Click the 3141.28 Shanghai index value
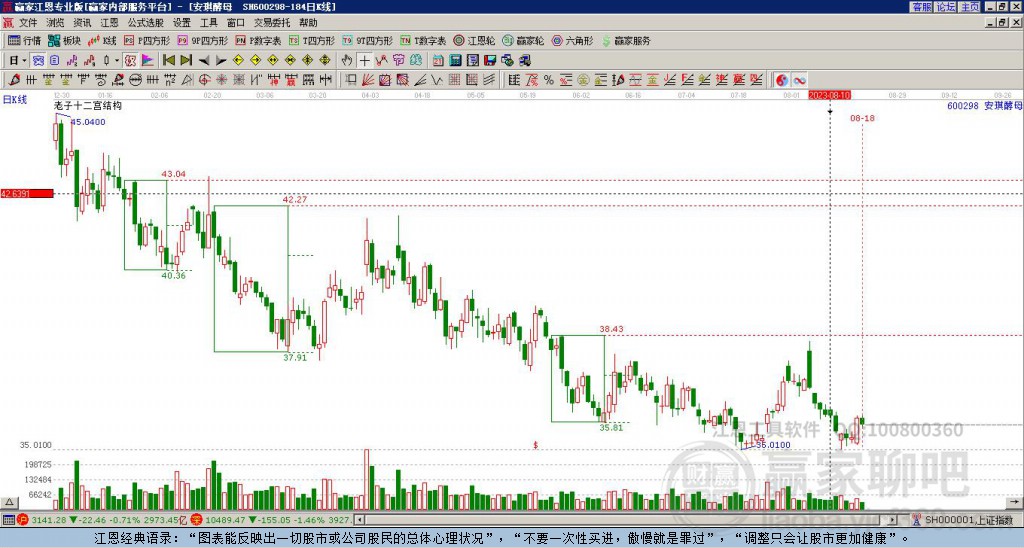The height and width of the screenshot is (548, 1024). click(48, 520)
